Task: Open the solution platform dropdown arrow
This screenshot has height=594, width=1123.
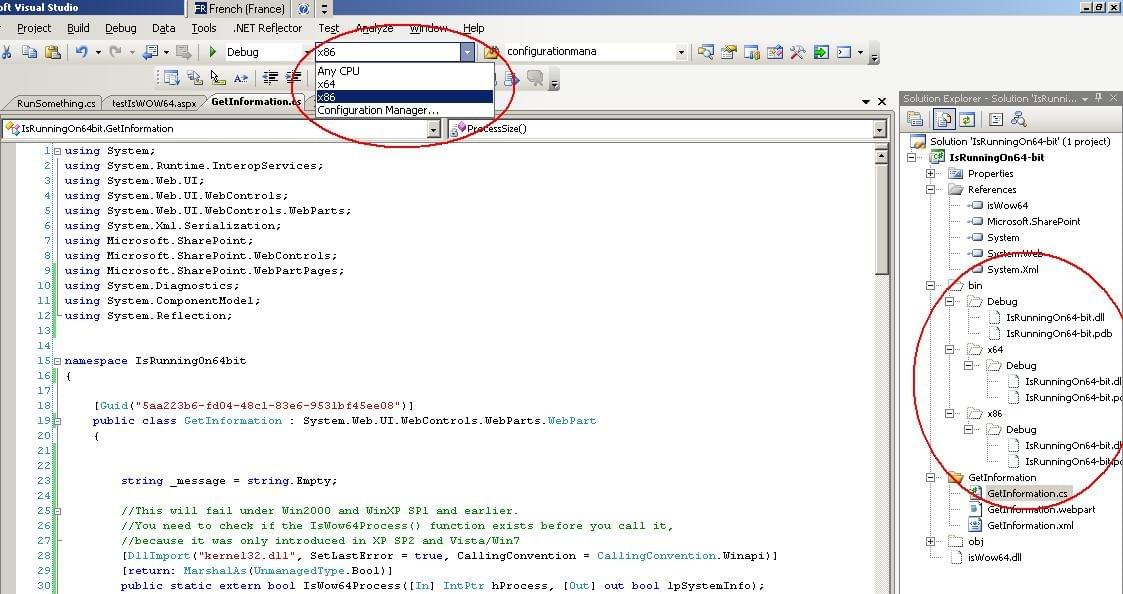Action: point(467,52)
